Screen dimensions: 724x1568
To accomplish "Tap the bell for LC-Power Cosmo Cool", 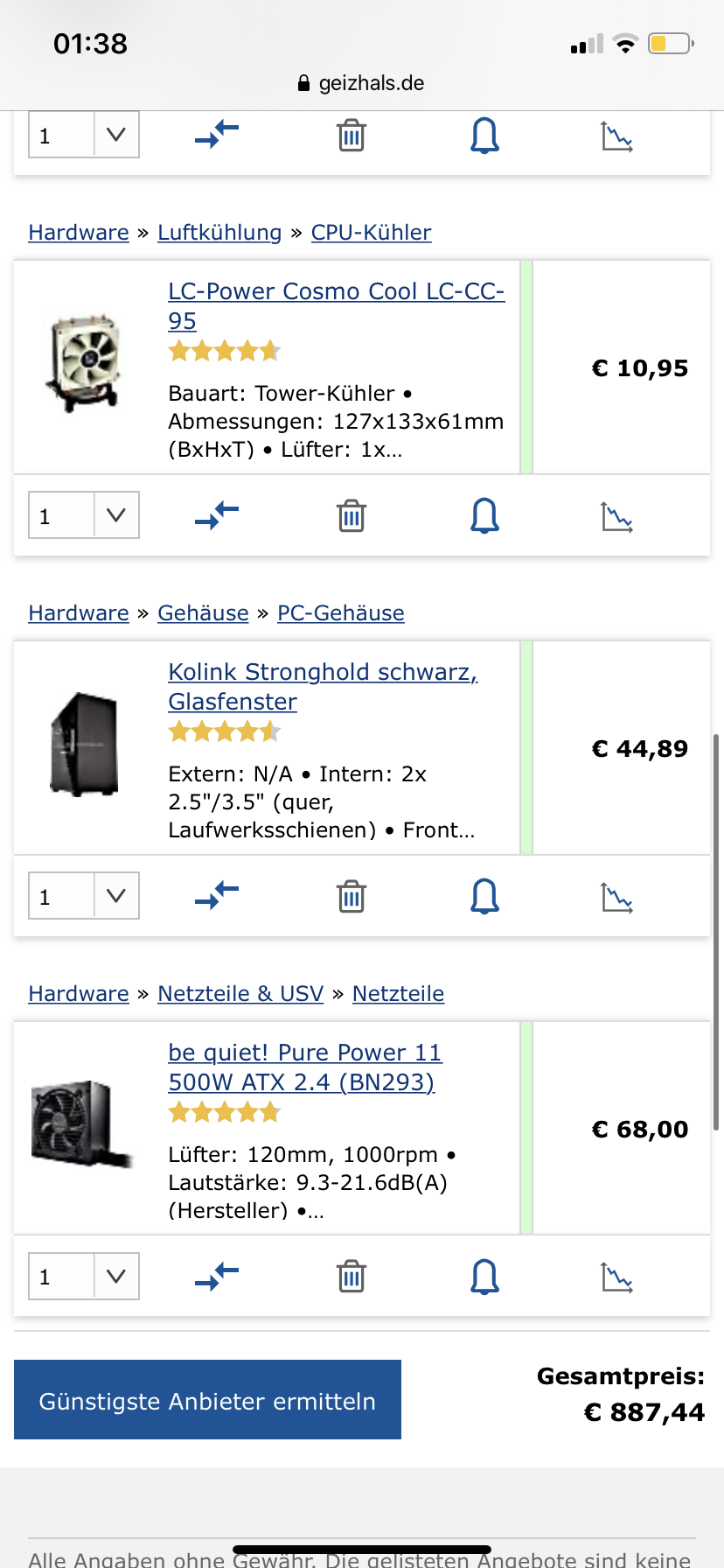I will coord(484,516).
